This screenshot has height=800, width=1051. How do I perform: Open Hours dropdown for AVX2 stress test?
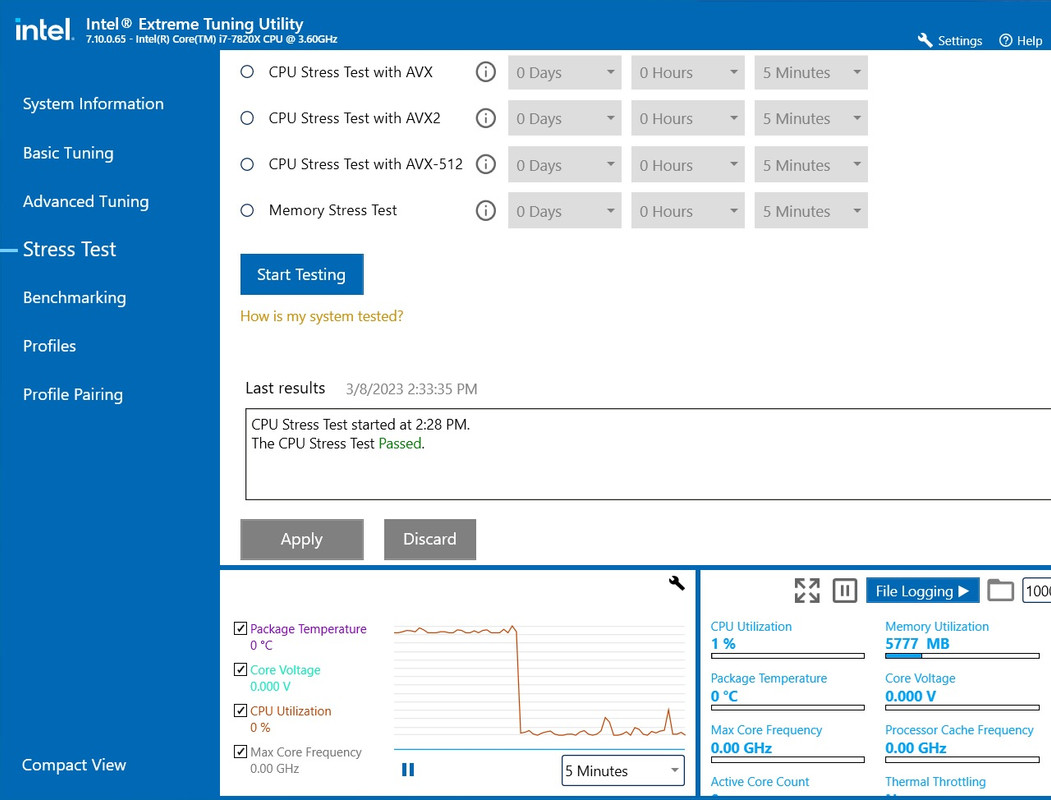coord(688,118)
